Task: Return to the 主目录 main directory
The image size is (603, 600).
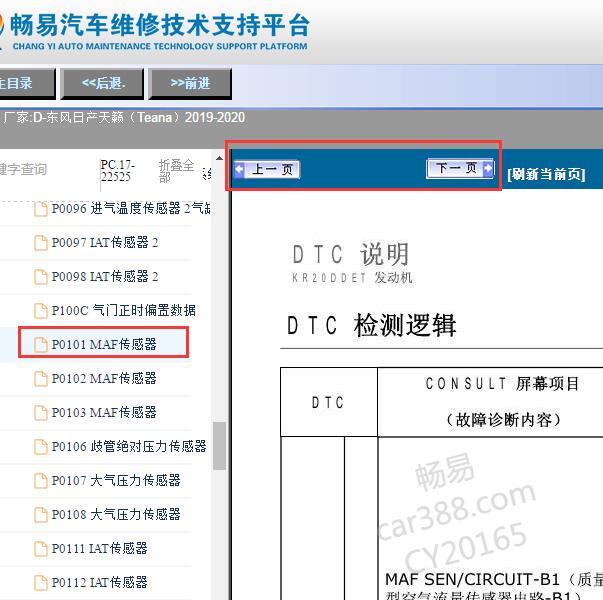Action: [x=27, y=83]
